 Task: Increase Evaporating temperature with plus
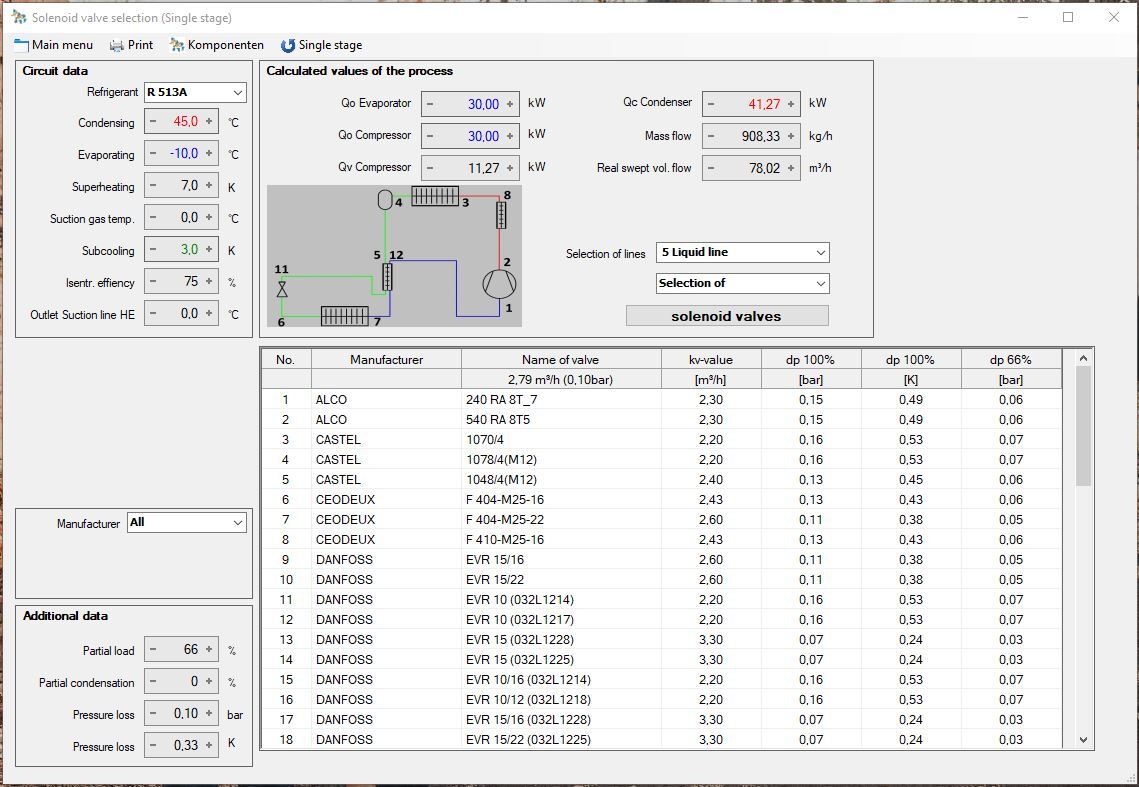pyautogui.click(x=209, y=153)
